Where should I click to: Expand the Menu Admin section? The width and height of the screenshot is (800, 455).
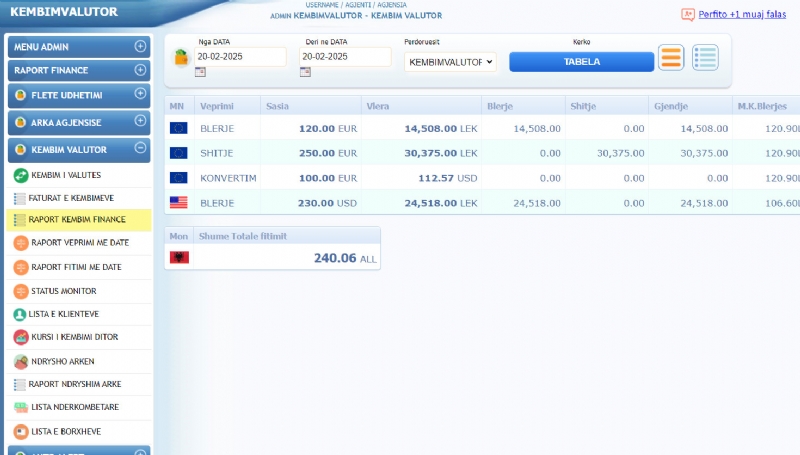140,46
